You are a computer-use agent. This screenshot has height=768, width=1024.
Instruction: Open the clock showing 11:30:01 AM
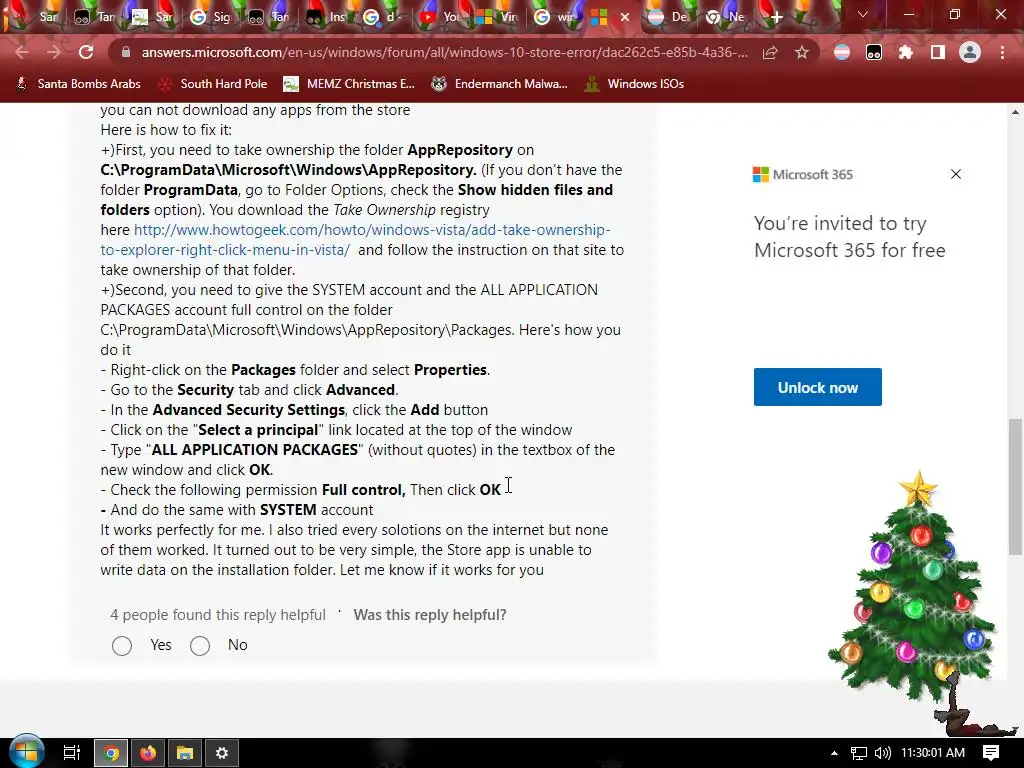(x=933, y=753)
